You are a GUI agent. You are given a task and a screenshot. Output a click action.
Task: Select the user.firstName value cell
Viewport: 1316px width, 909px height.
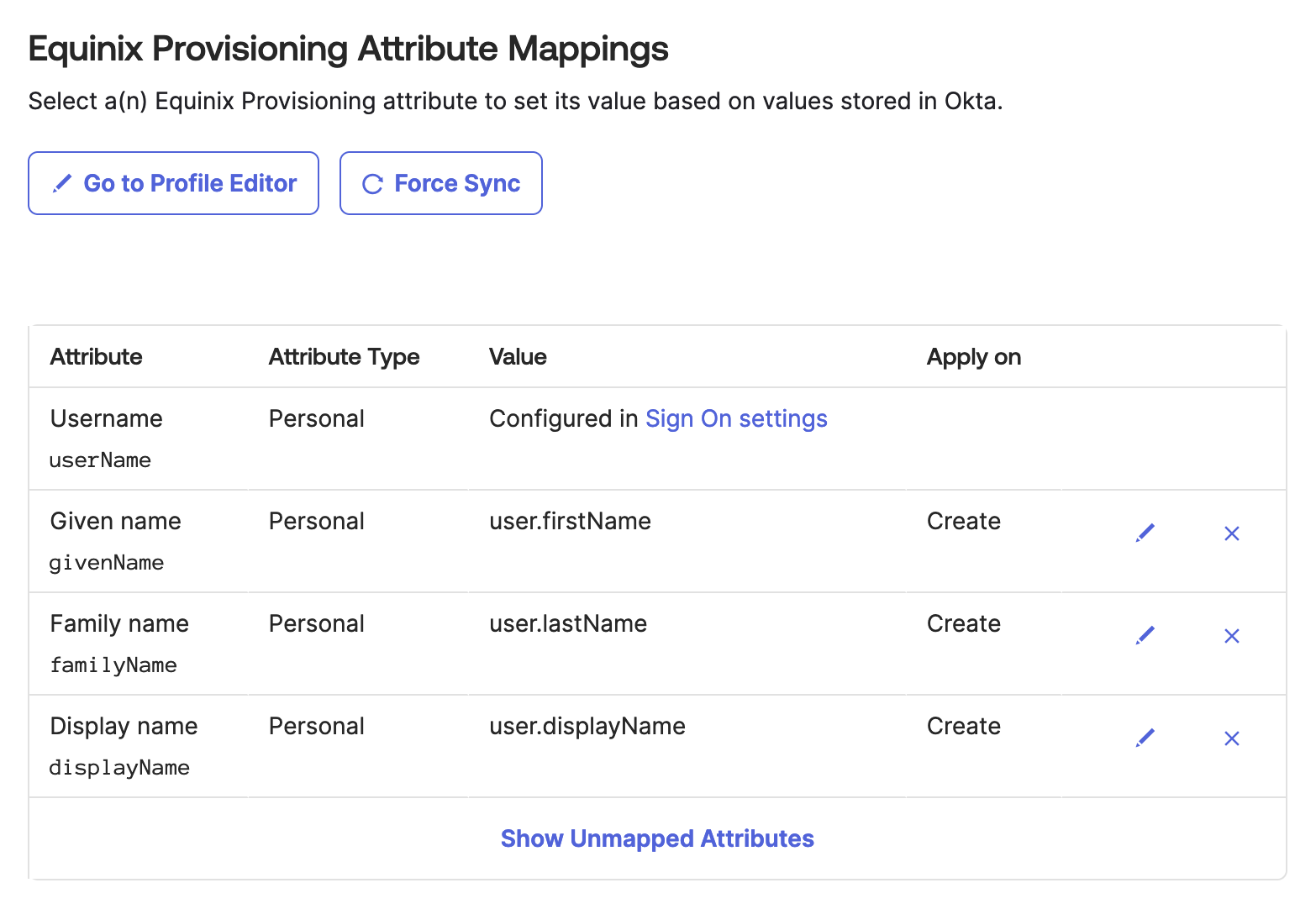[x=571, y=521]
